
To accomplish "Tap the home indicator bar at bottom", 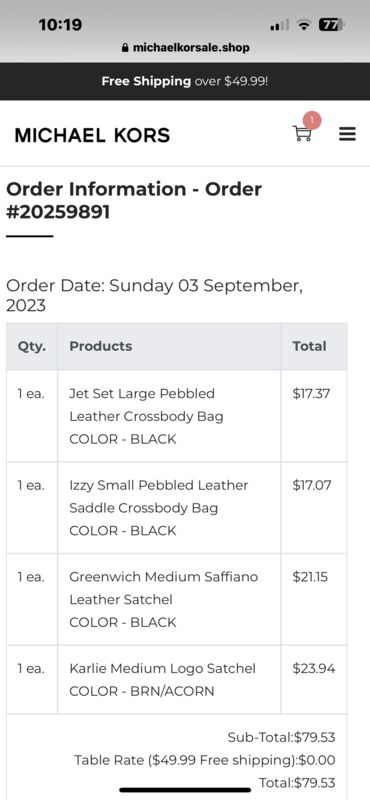I will (185, 790).
